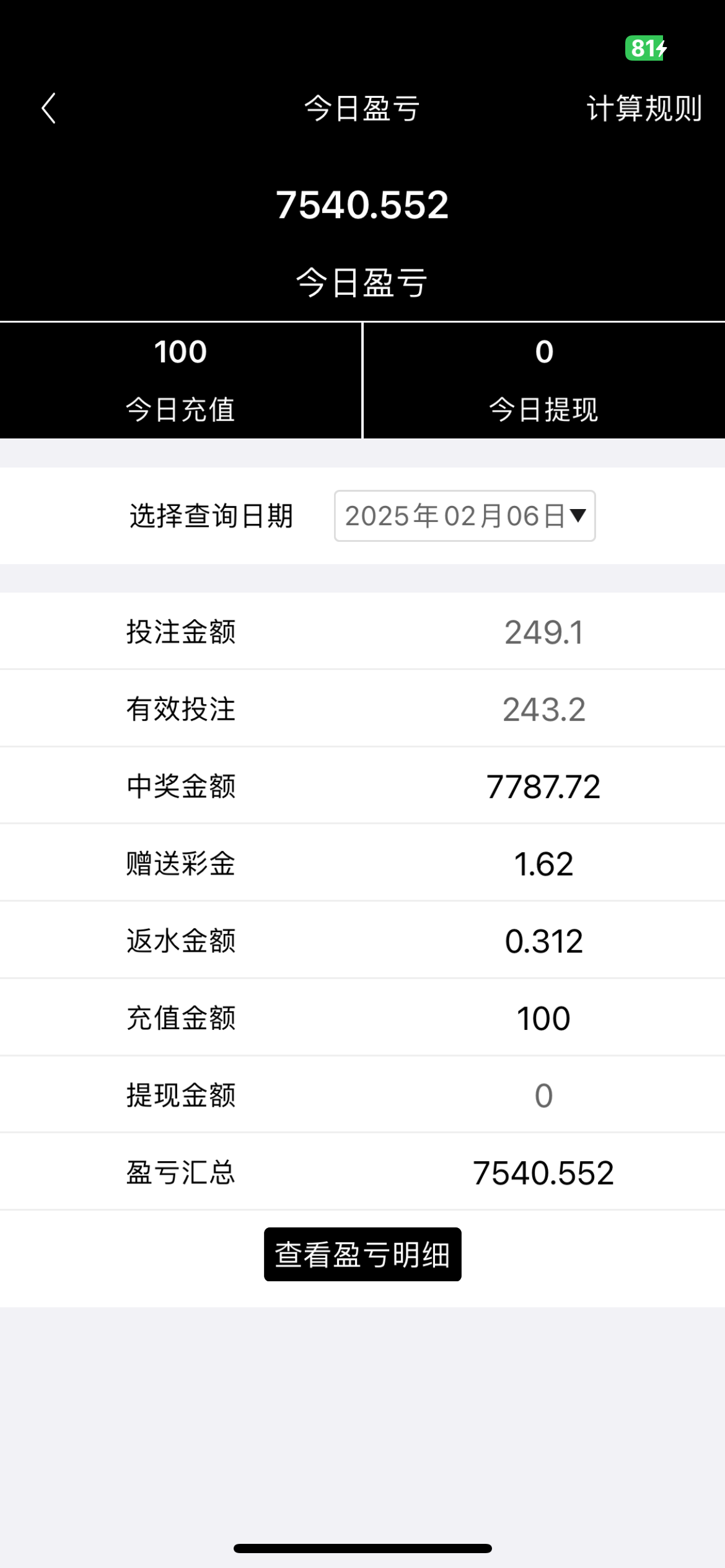Open 计算规则 calculation rules
The width and height of the screenshot is (725, 1568).
tap(644, 109)
